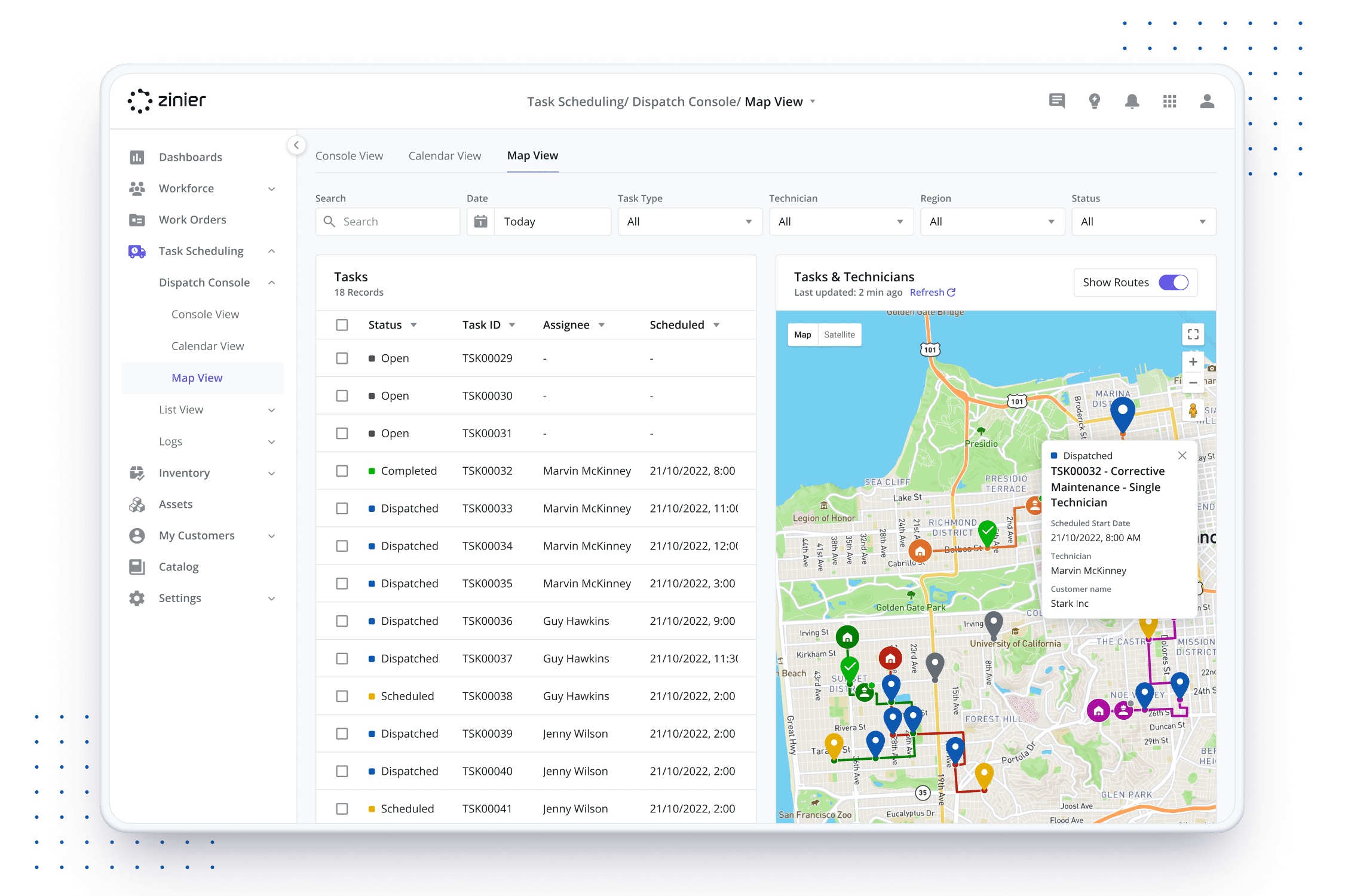The width and height of the screenshot is (1345, 896).
Task: Switch map to Satellite view
Action: pos(839,335)
